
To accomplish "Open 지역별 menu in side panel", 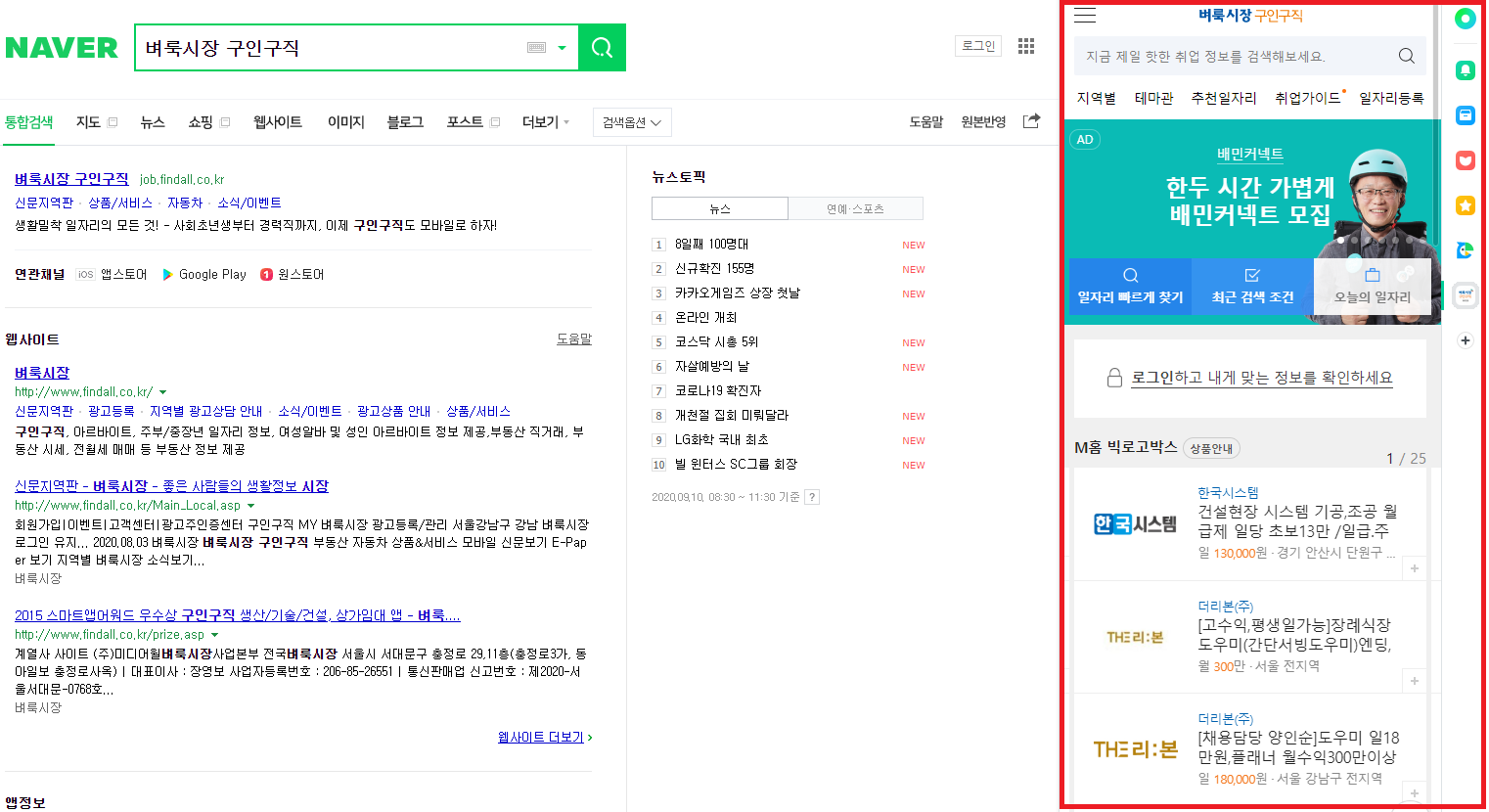I will point(1097,98).
